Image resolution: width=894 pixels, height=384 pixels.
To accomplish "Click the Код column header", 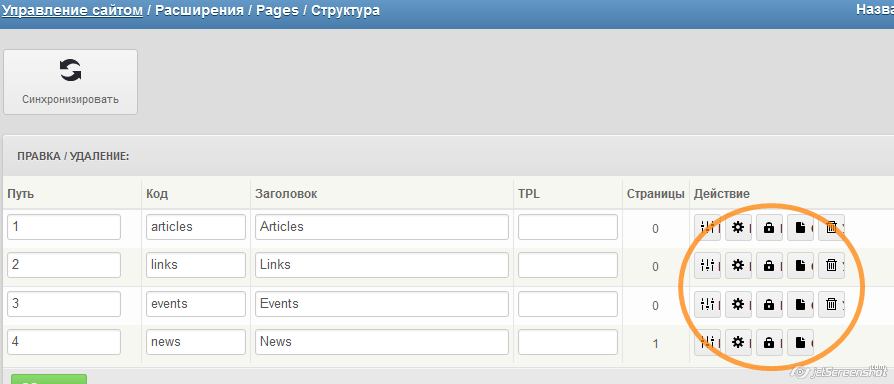I will click(x=157, y=194).
